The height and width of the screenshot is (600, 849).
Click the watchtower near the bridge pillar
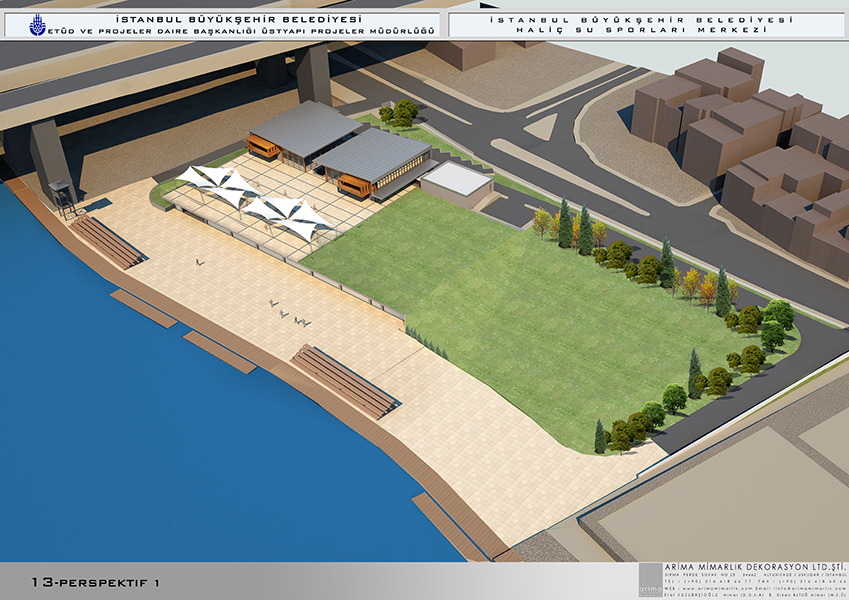point(61,196)
